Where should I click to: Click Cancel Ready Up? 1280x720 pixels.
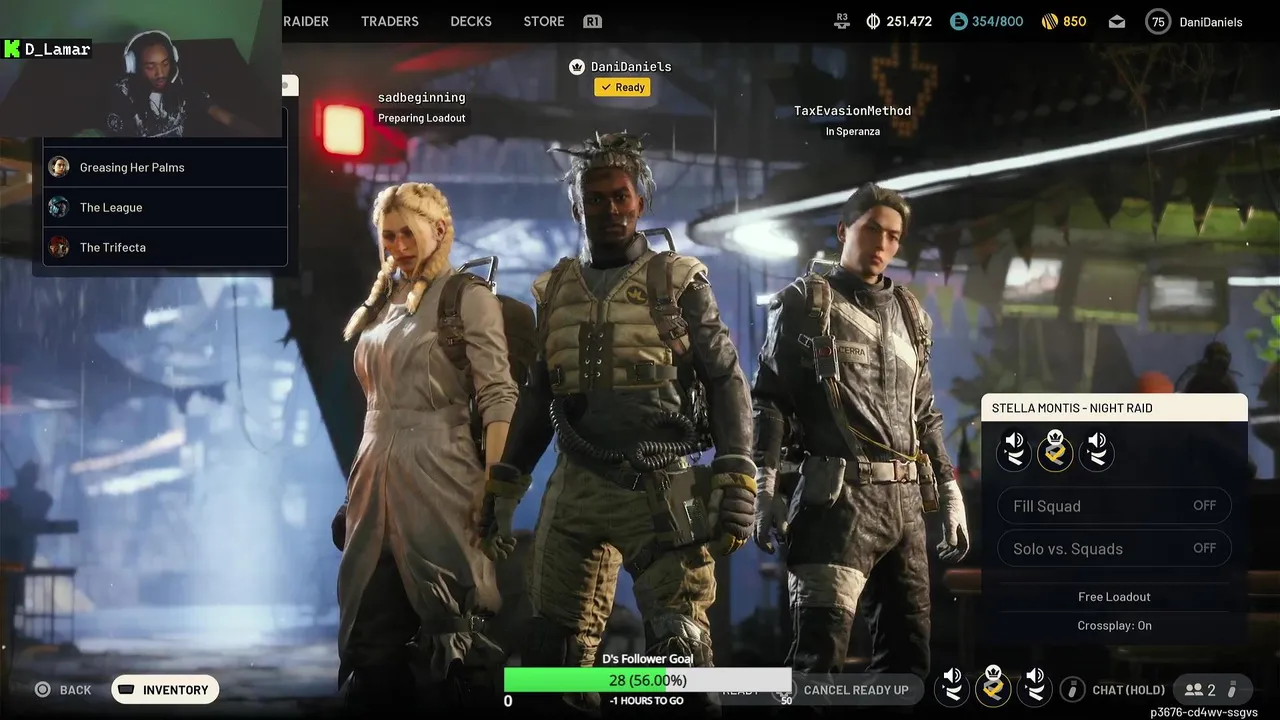coord(856,690)
